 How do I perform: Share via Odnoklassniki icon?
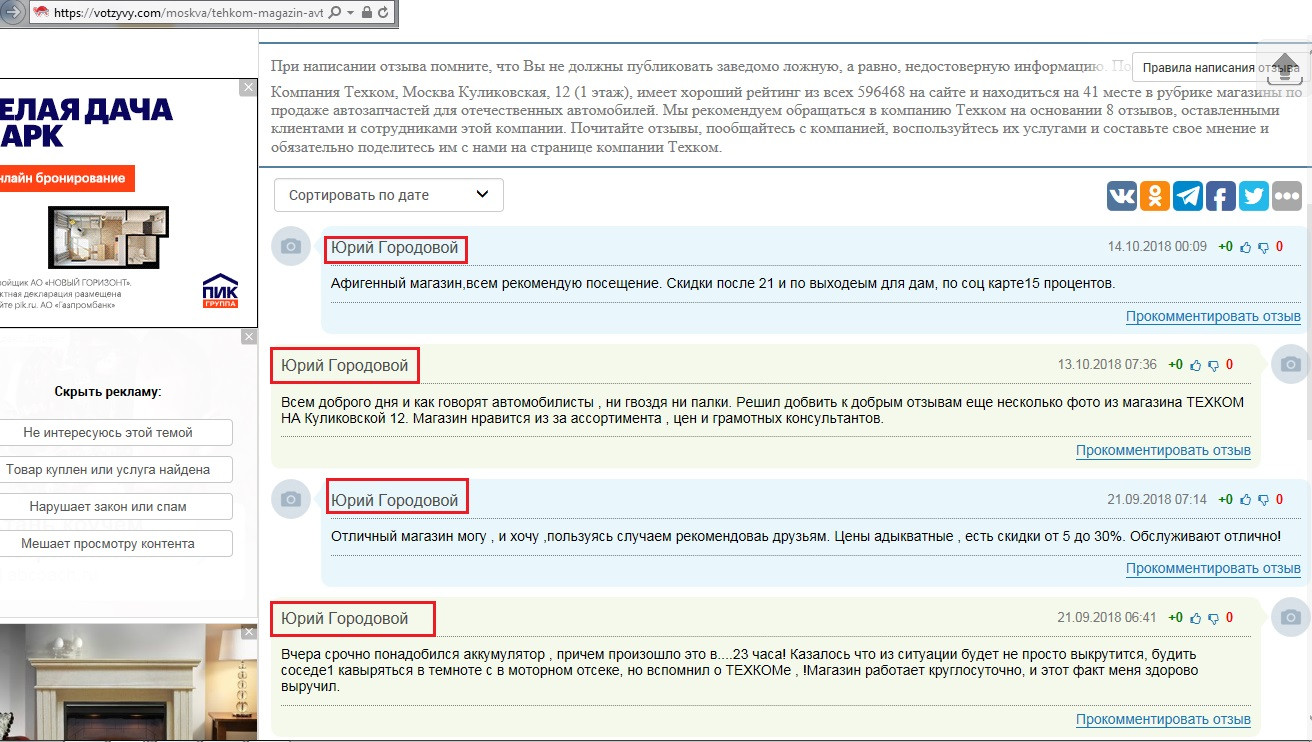pos(1155,195)
